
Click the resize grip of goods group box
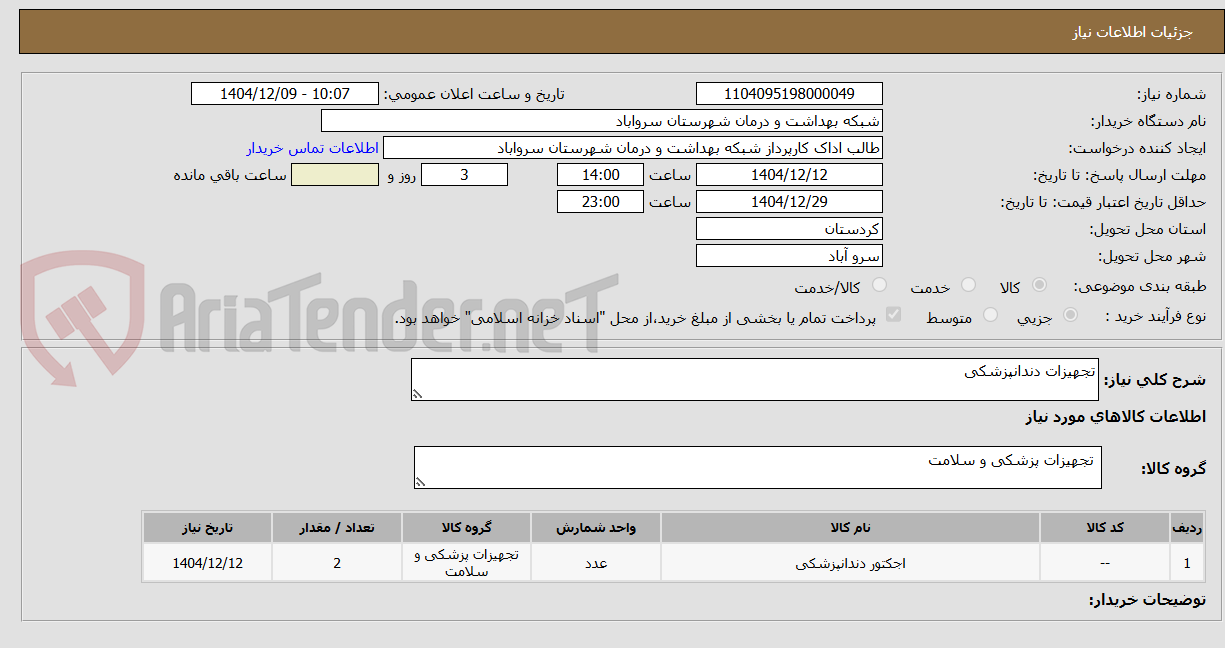421,482
